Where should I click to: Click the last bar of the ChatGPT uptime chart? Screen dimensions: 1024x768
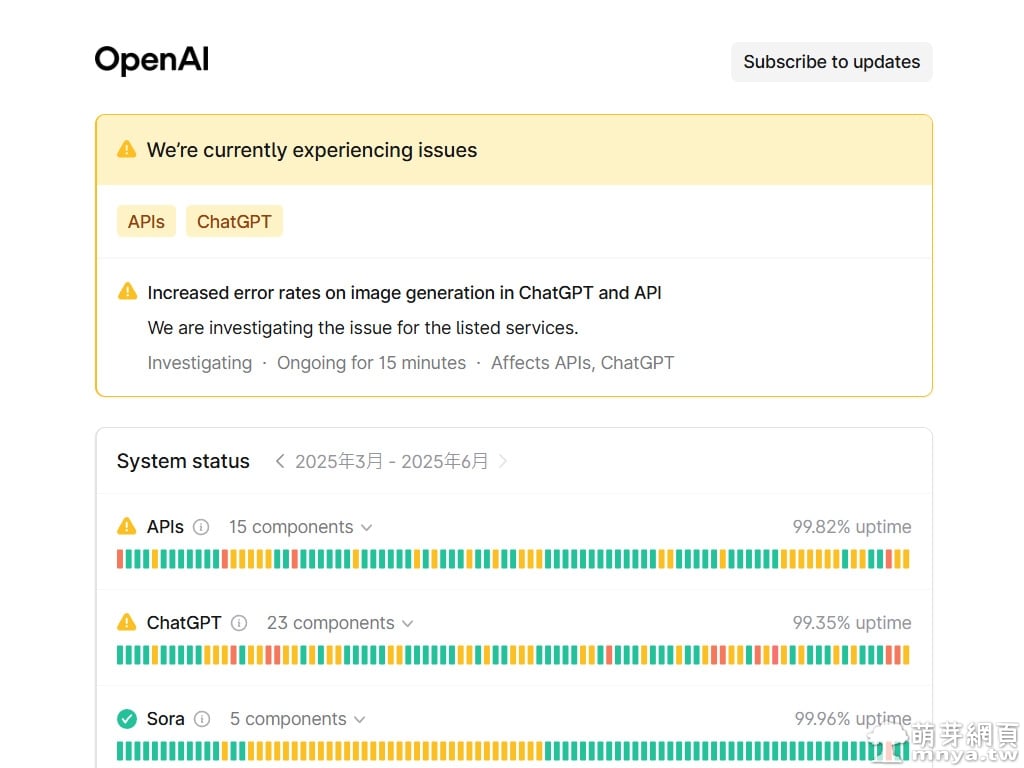click(906, 655)
